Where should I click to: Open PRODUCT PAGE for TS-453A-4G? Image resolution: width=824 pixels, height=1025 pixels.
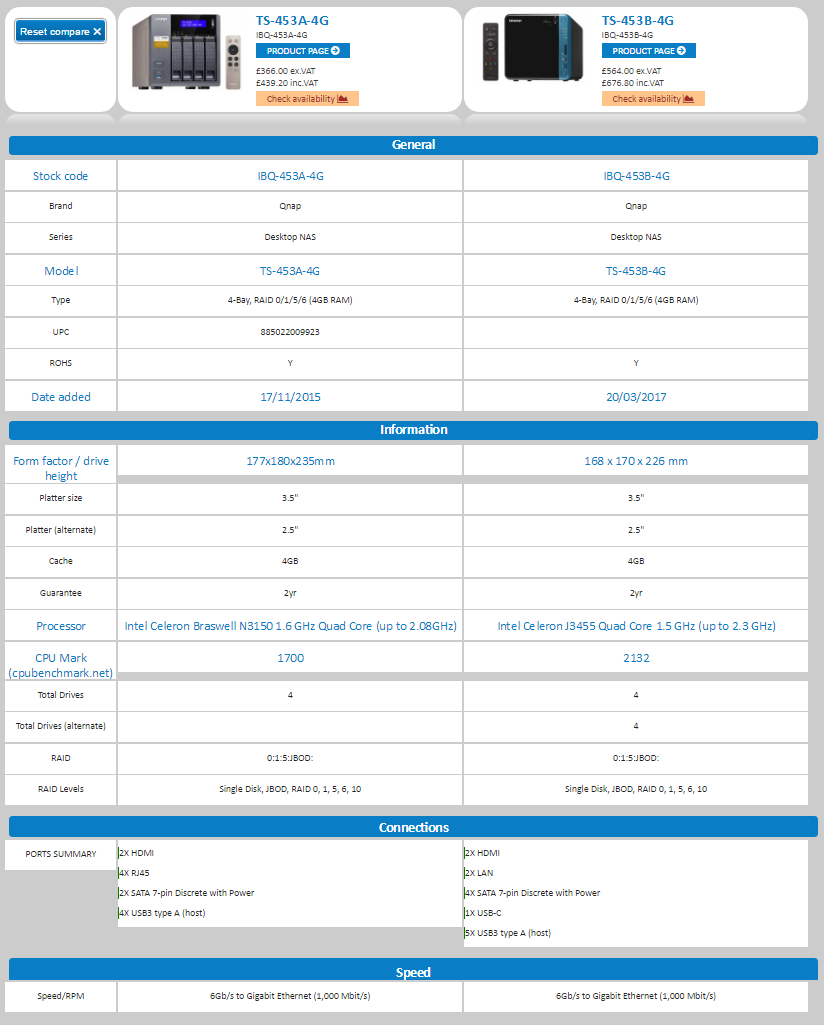pos(303,51)
